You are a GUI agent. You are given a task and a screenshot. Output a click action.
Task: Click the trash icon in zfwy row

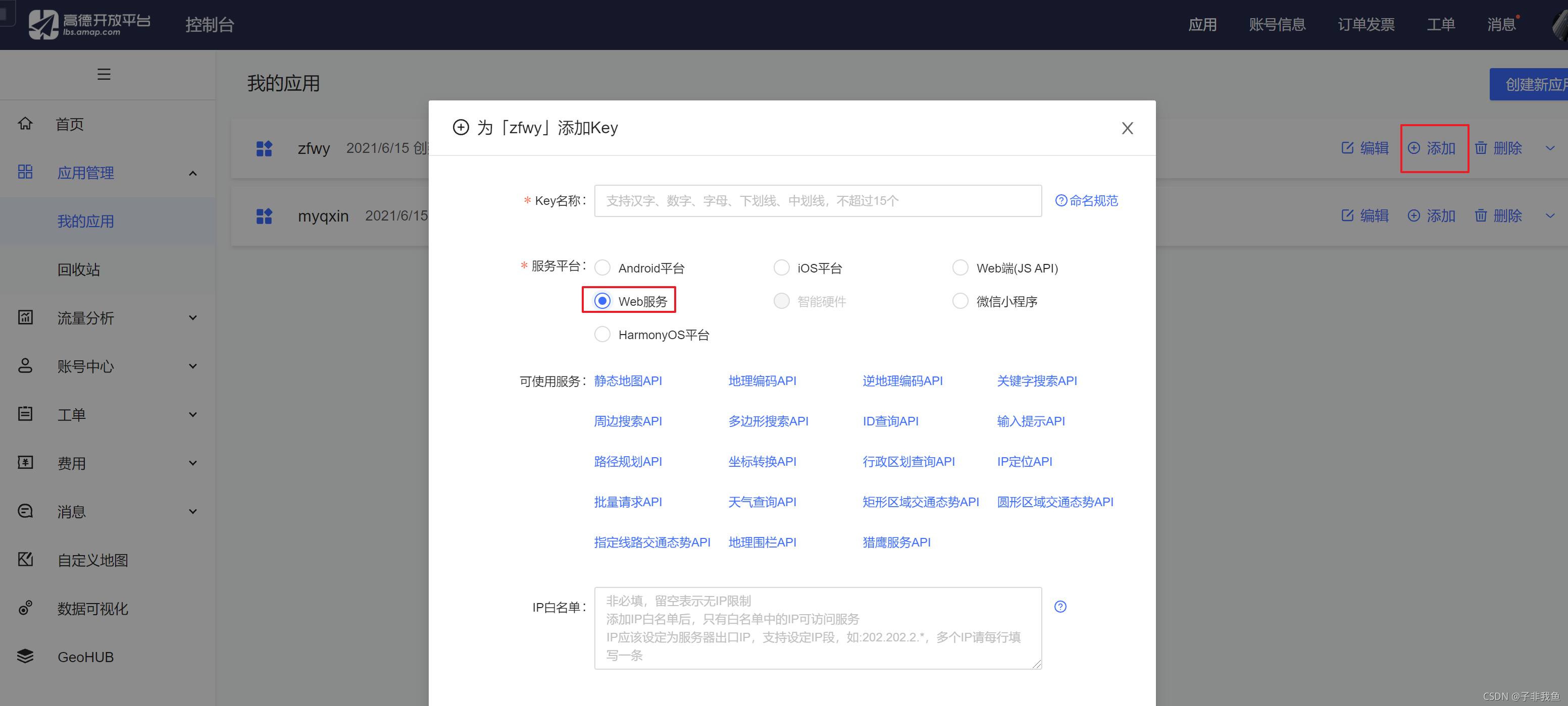pyautogui.click(x=1481, y=148)
